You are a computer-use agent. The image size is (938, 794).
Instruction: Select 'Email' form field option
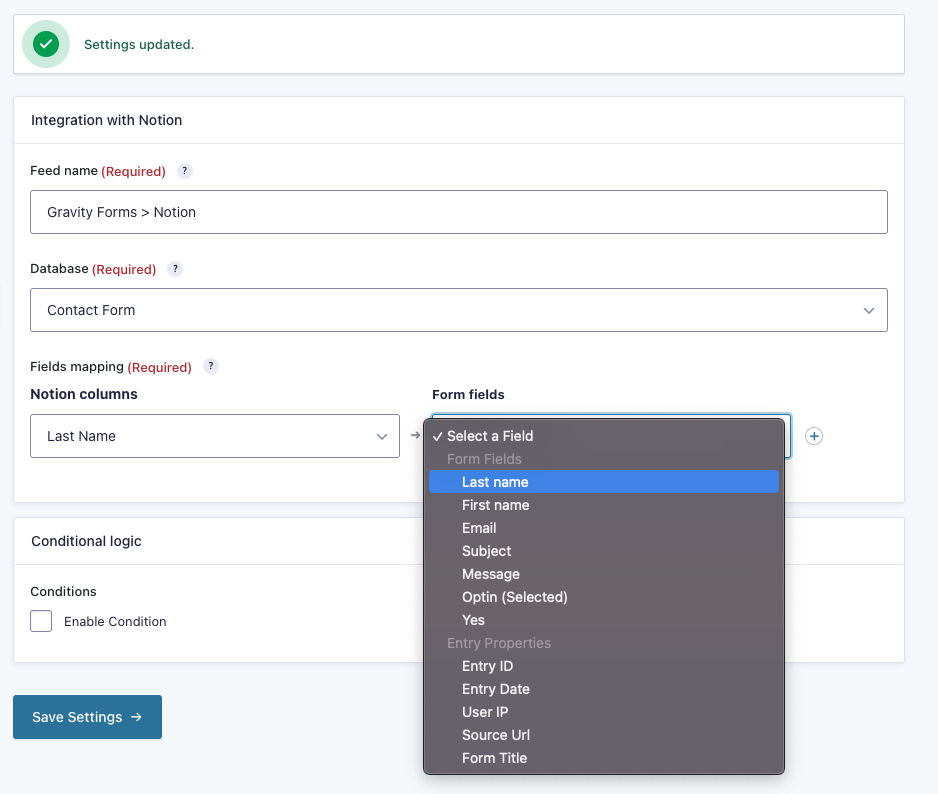tap(604, 528)
